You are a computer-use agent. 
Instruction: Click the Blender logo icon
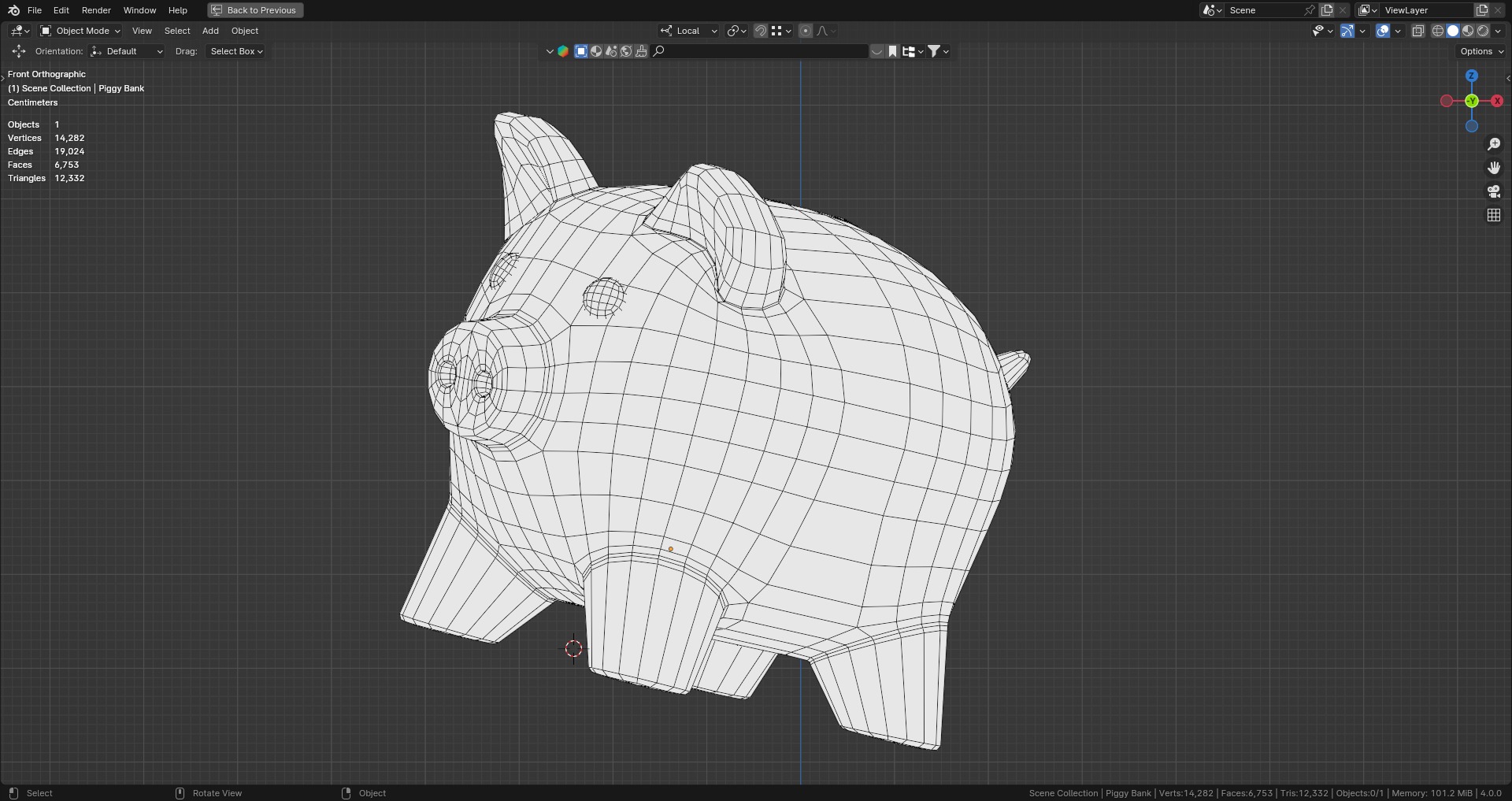13,10
